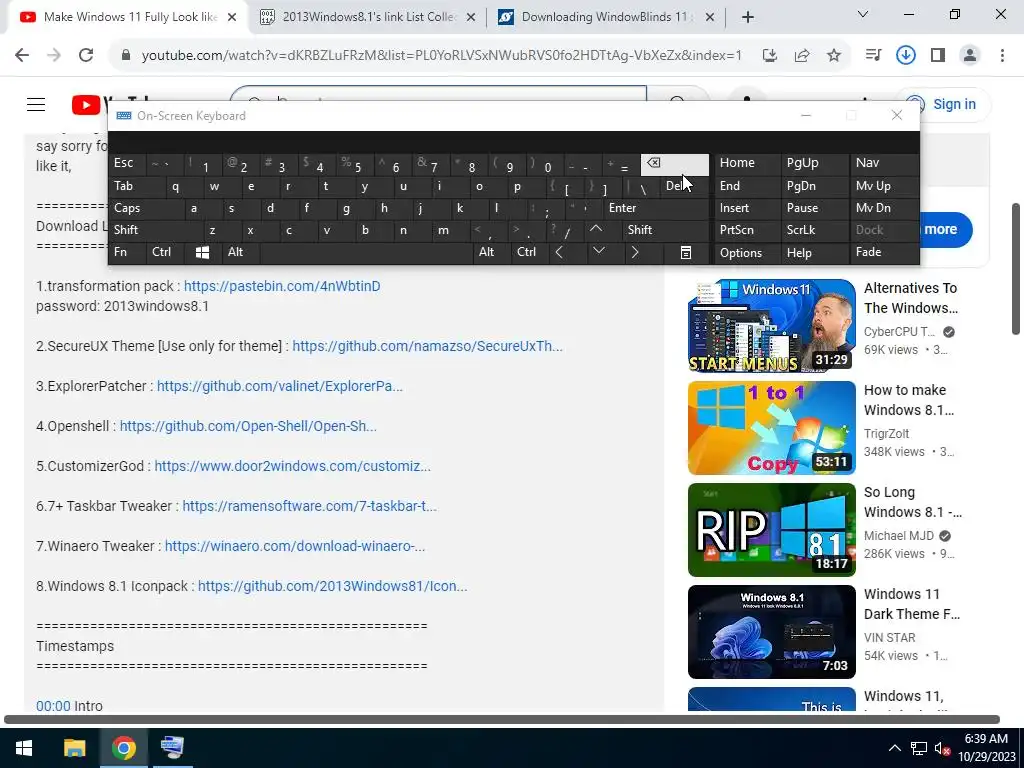This screenshot has height=768, width=1024.
Task: Open a new Chrome tab
Action: point(748,18)
